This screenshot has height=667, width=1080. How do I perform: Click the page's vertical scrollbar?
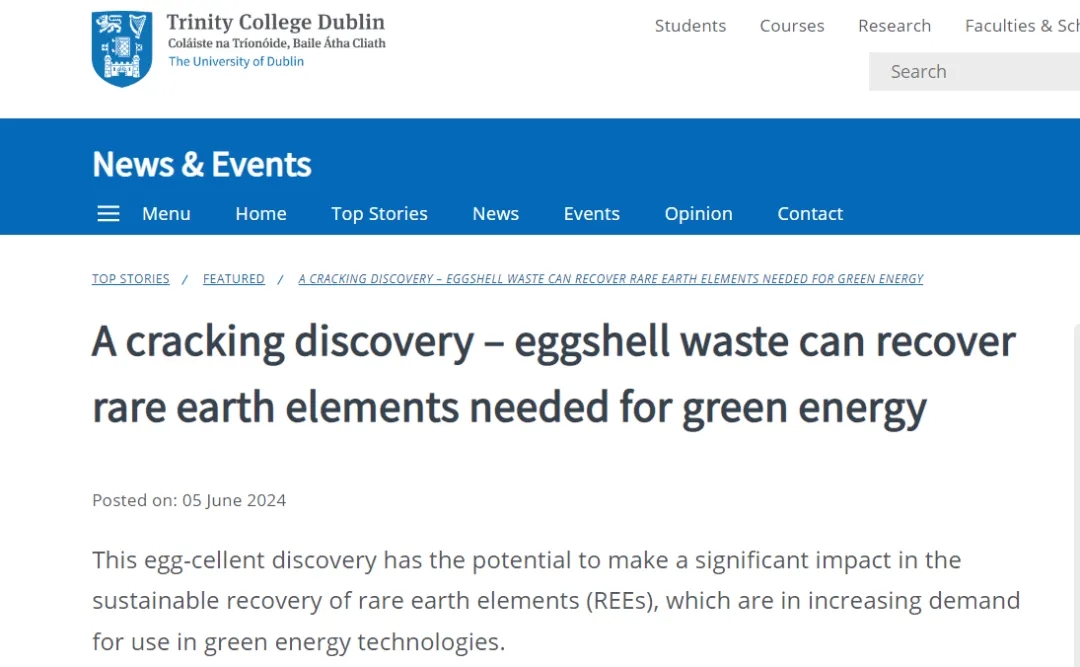tap(1077, 495)
